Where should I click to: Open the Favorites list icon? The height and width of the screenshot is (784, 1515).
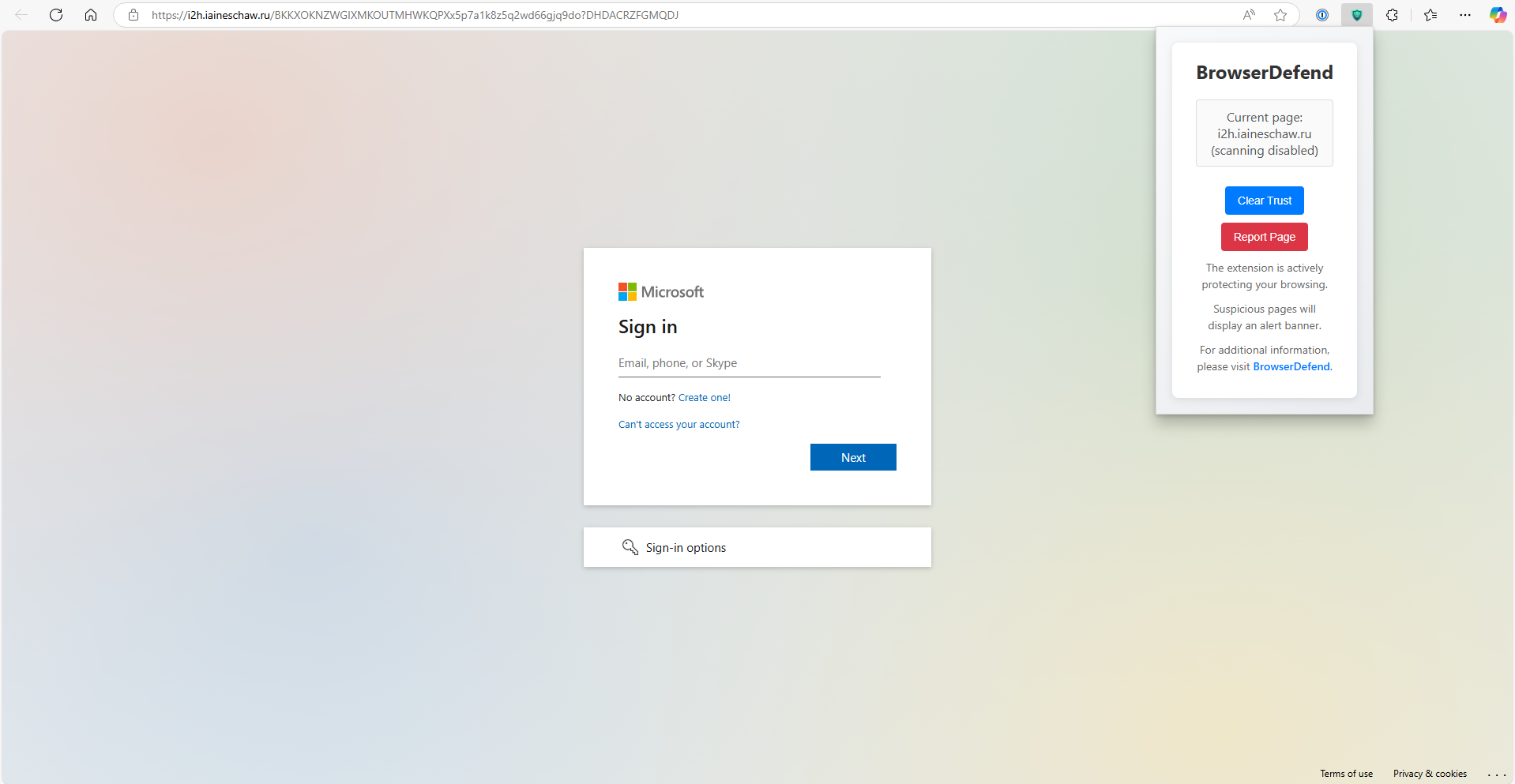[1430, 15]
